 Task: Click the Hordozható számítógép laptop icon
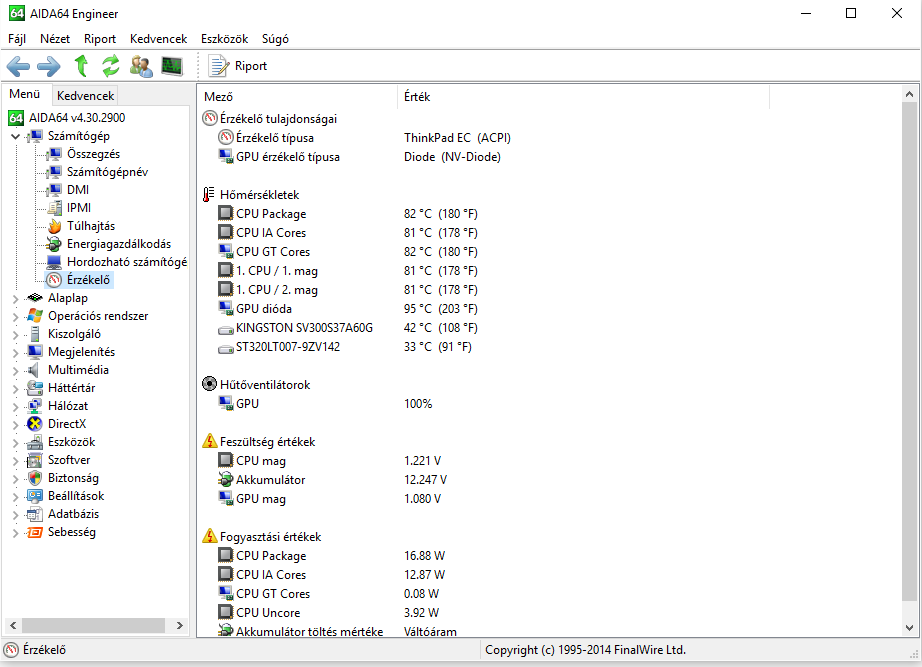[x=54, y=262]
